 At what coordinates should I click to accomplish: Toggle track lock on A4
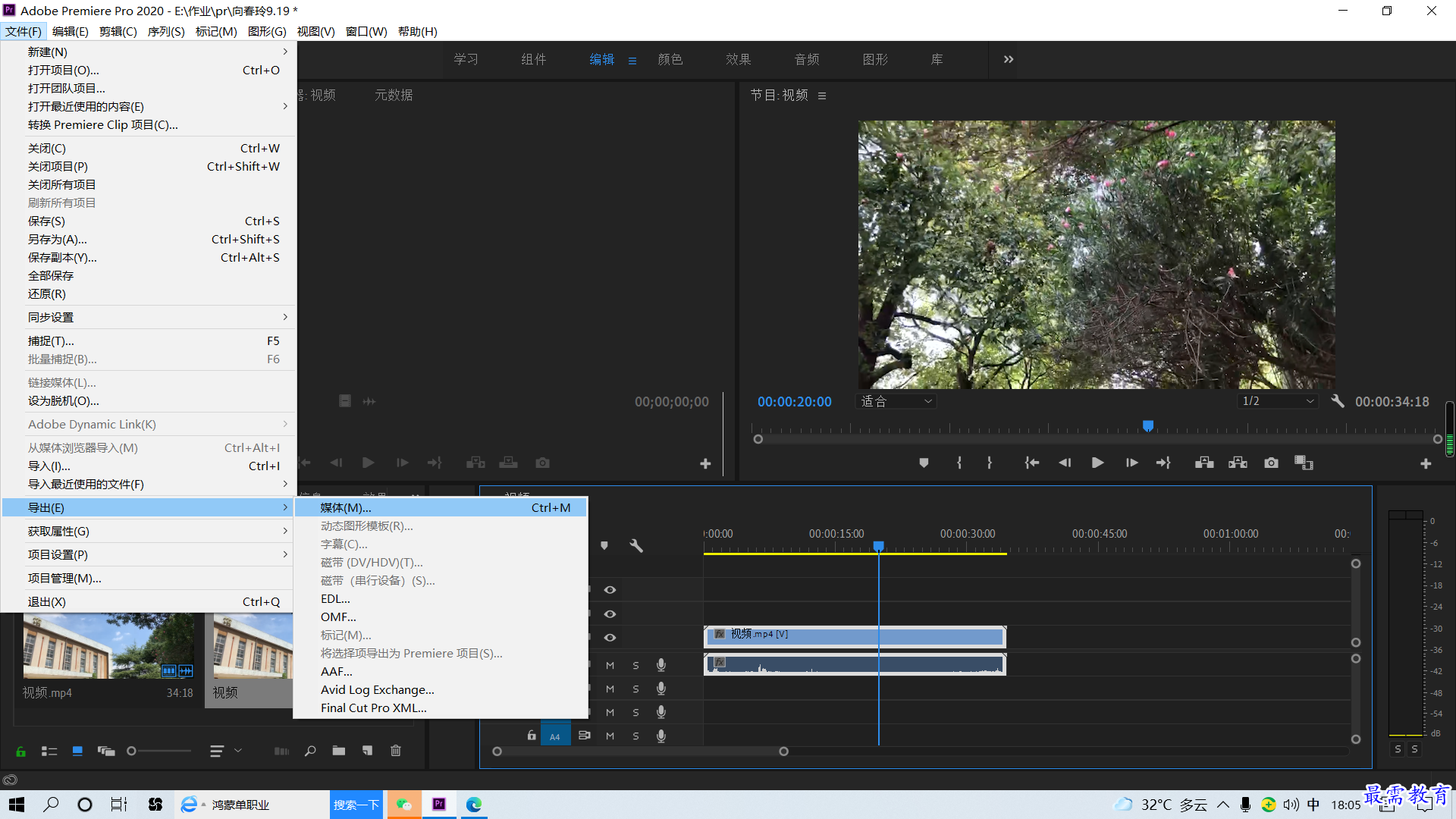(x=532, y=736)
